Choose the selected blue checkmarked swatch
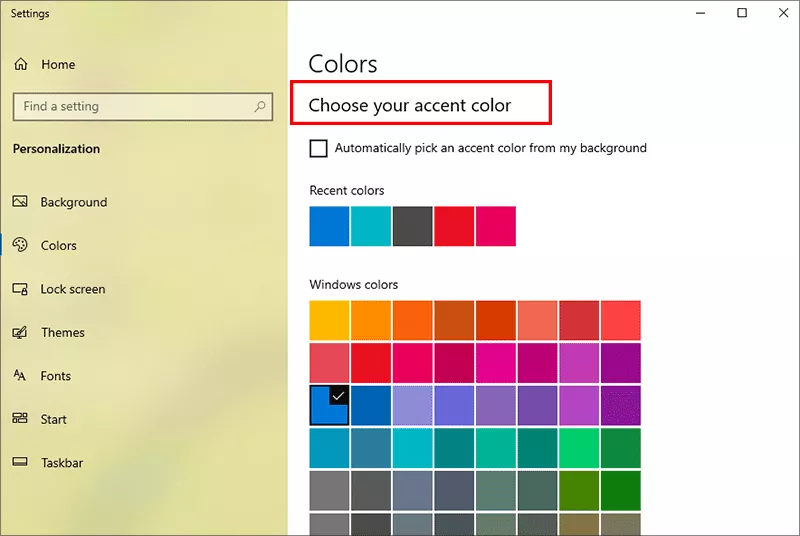The image size is (800, 536). click(329, 405)
